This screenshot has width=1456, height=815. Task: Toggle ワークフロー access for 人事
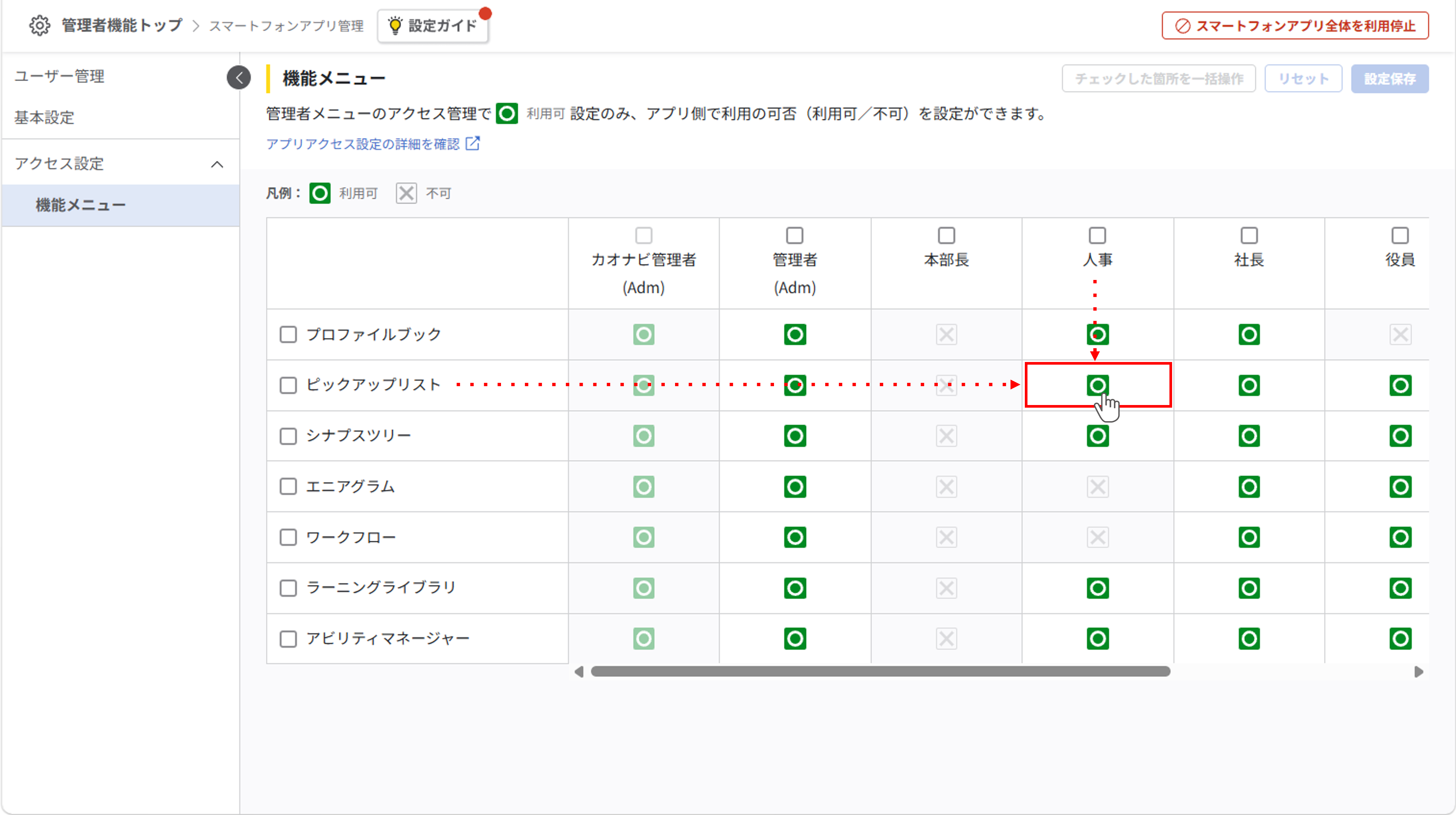pos(1098,537)
